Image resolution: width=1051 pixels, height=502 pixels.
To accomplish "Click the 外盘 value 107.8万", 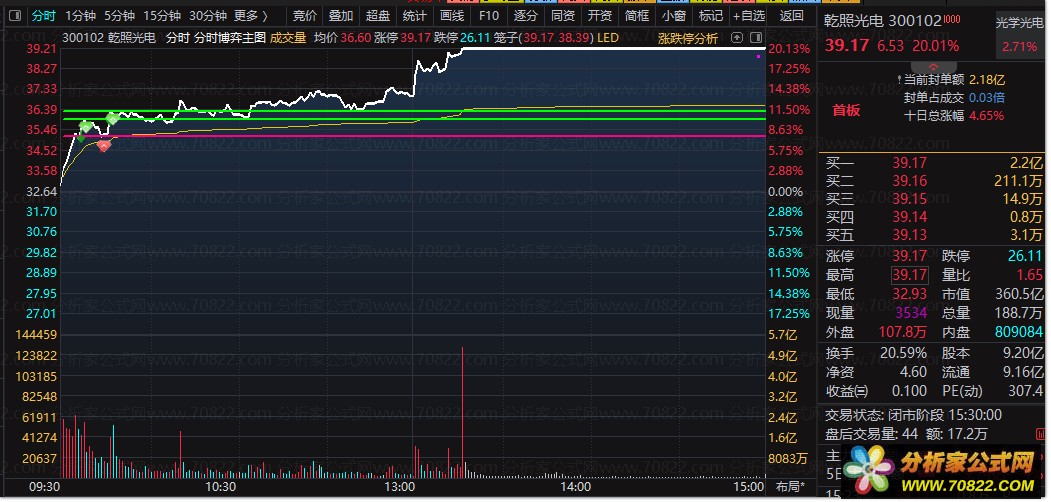I will 902,332.
